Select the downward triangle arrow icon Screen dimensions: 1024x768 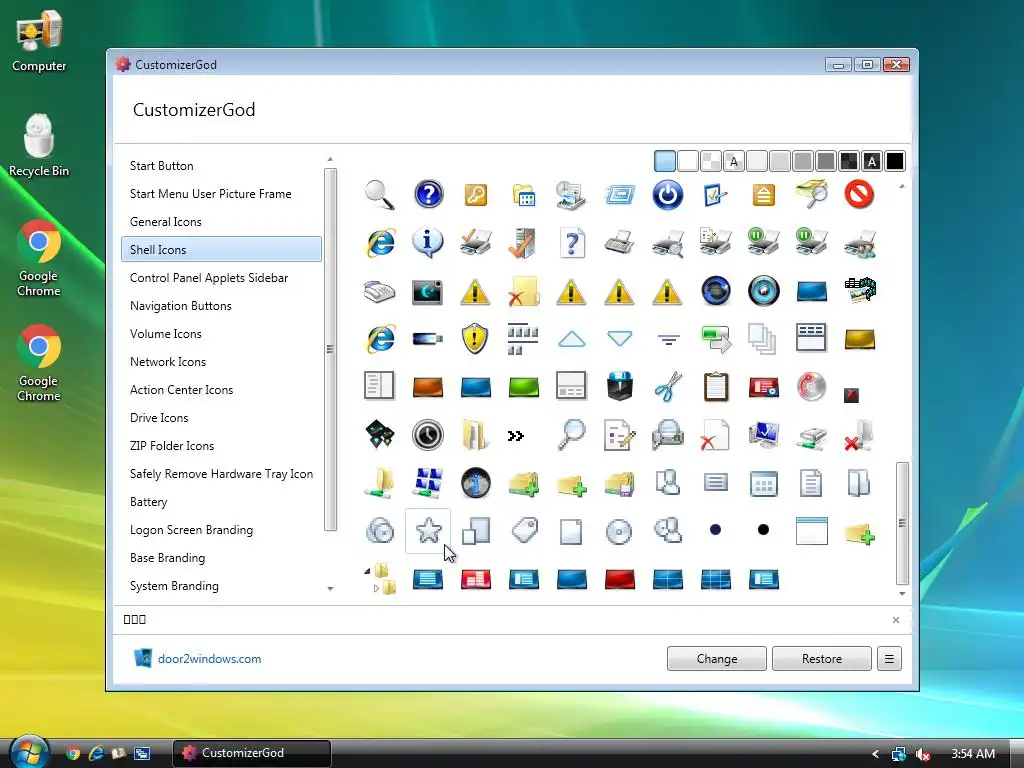619,339
